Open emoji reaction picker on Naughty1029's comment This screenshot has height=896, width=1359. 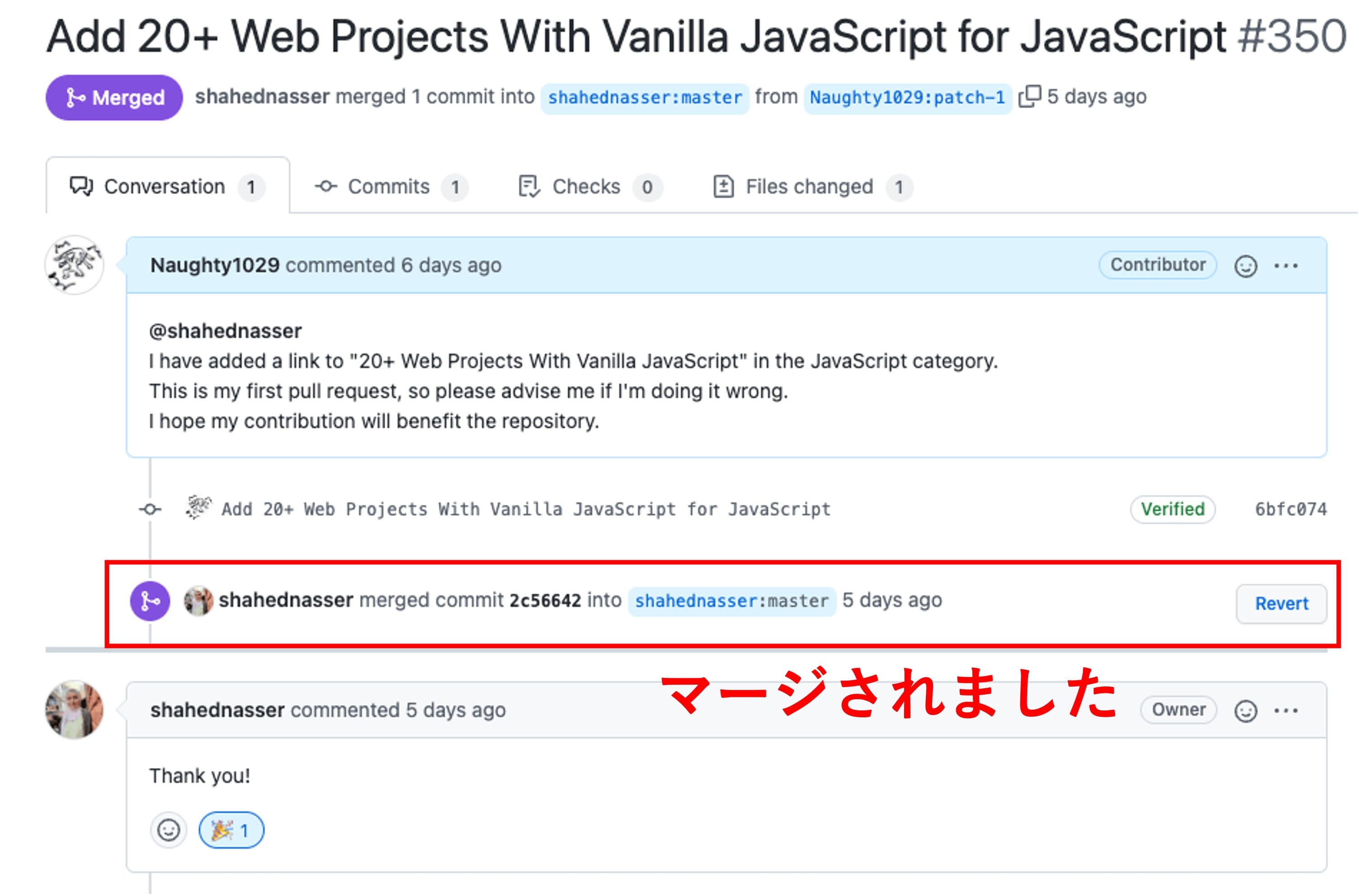(1245, 266)
